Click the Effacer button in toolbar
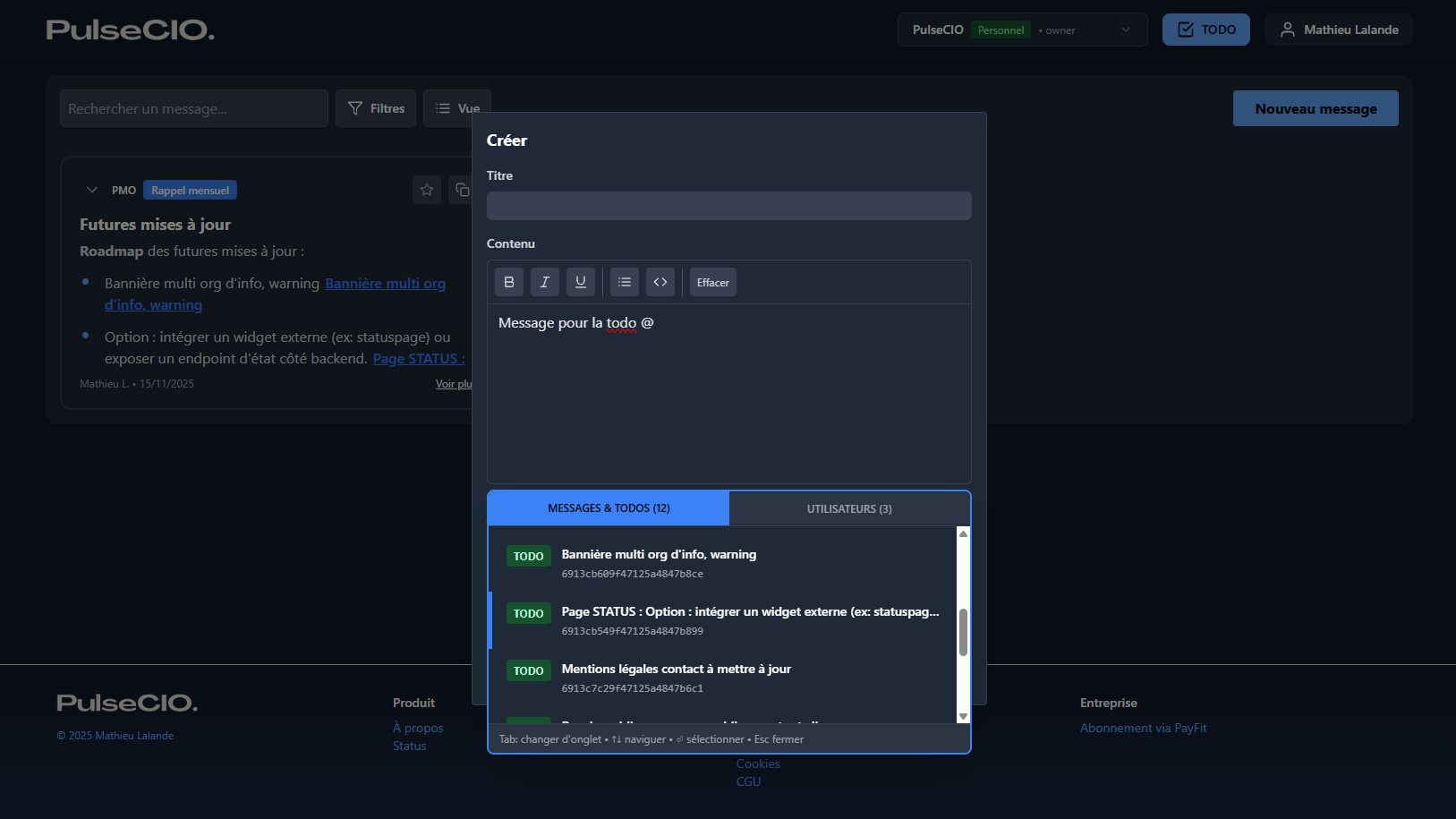1456x819 pixels. point(712,282)
